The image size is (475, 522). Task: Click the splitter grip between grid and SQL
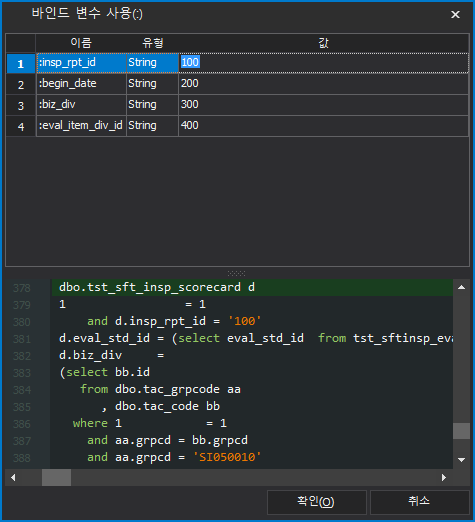(x=237, y=273)
